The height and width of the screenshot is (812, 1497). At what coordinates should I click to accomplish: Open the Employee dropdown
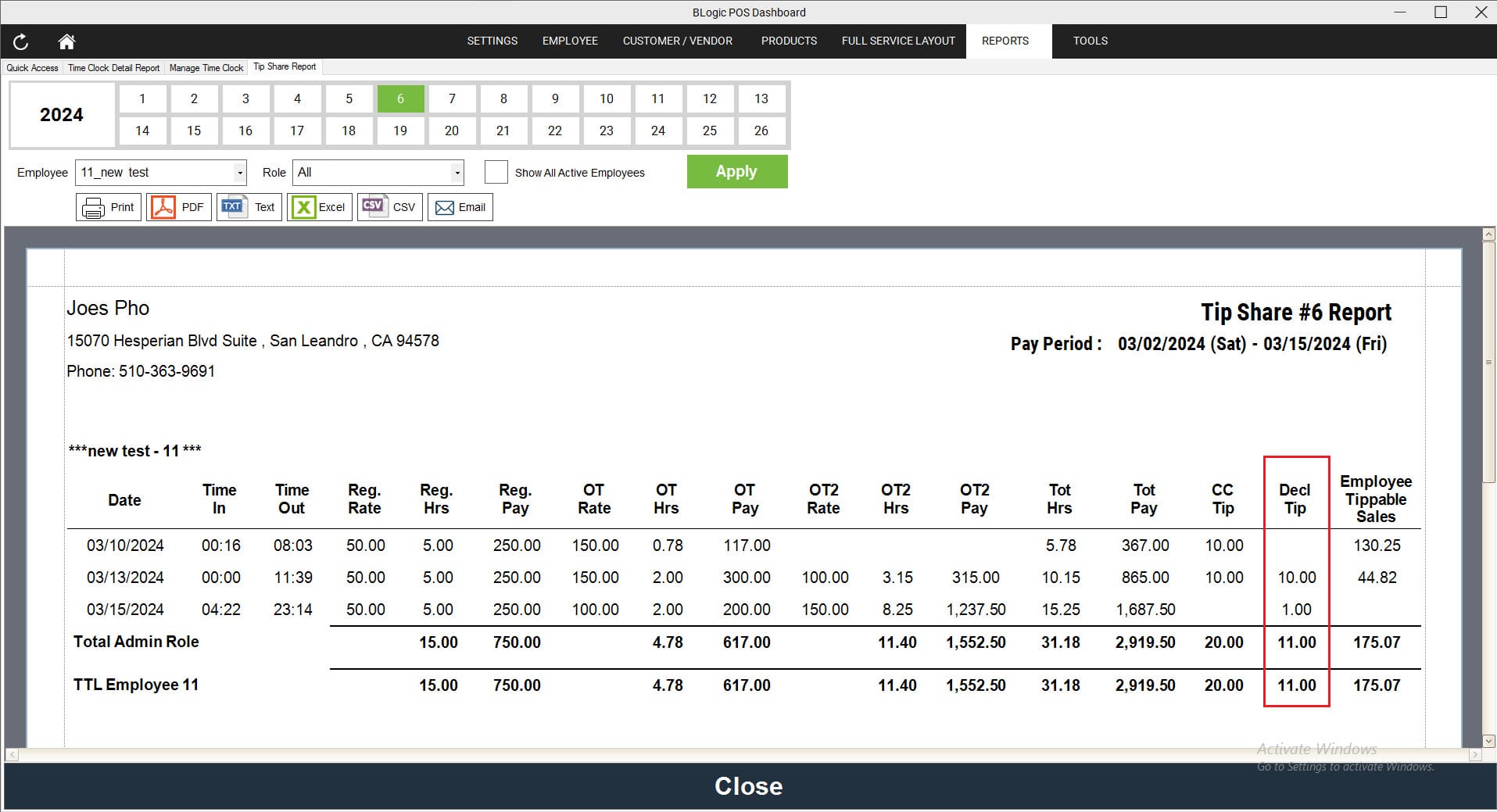(239, 173)
